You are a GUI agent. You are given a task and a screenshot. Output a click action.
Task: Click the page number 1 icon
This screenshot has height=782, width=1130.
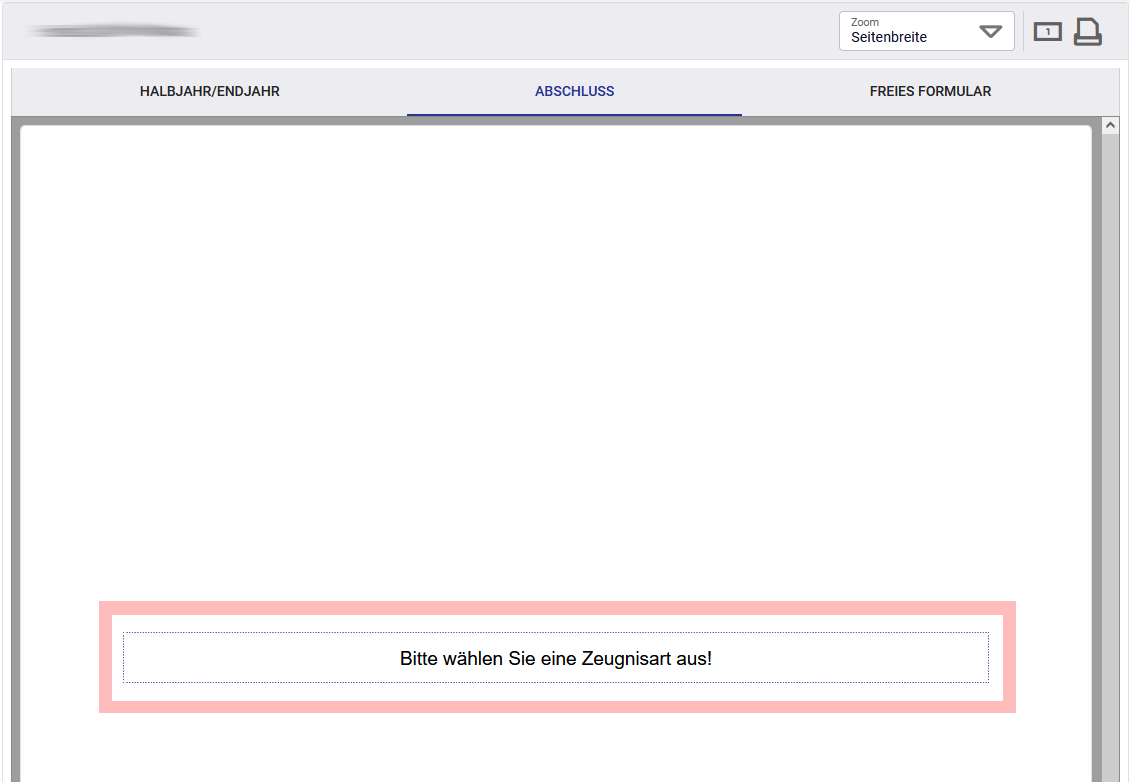click(x=1048, y=32)
